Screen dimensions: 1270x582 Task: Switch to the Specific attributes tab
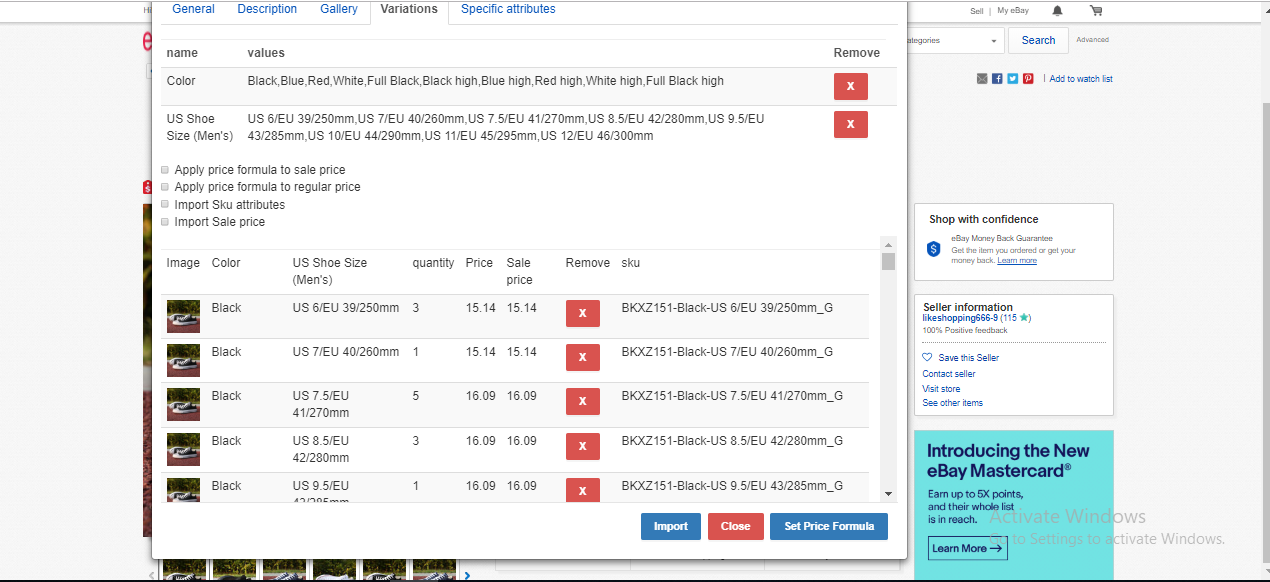[x=508, y=9]
